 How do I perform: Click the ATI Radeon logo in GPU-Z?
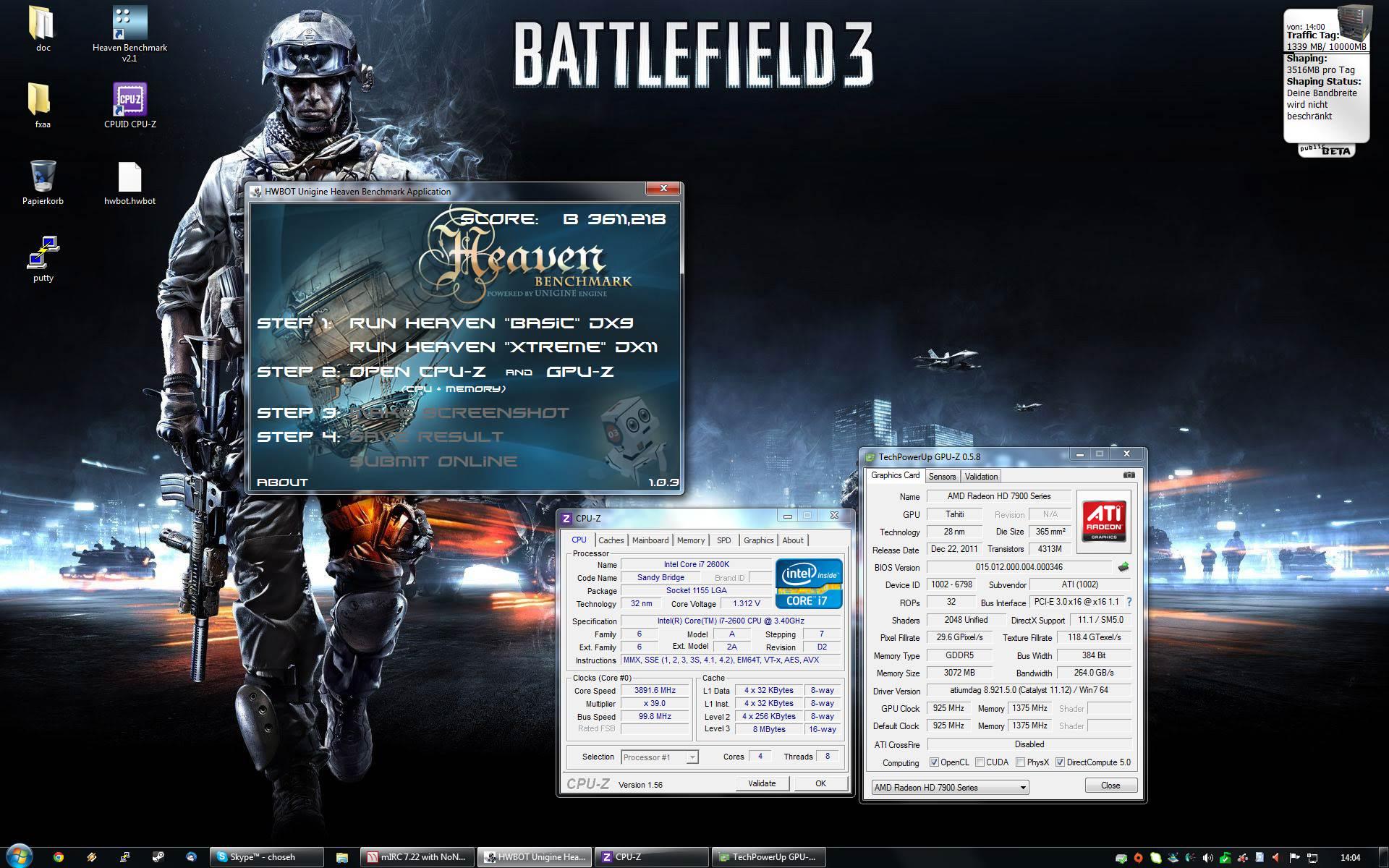pos(1104,522)
